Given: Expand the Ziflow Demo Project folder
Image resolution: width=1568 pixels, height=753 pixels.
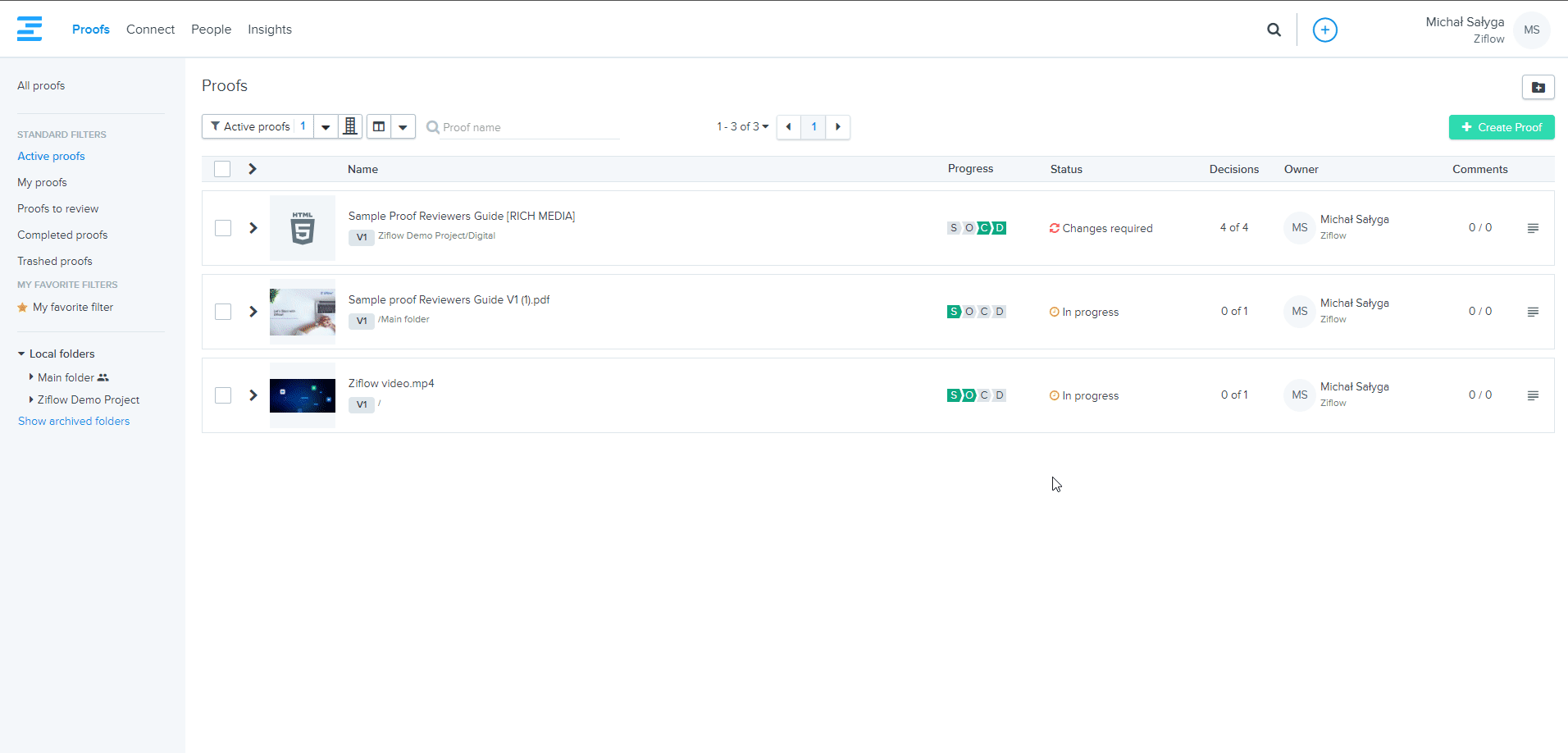Looking at the screenshot, I should tap(31, 399).
